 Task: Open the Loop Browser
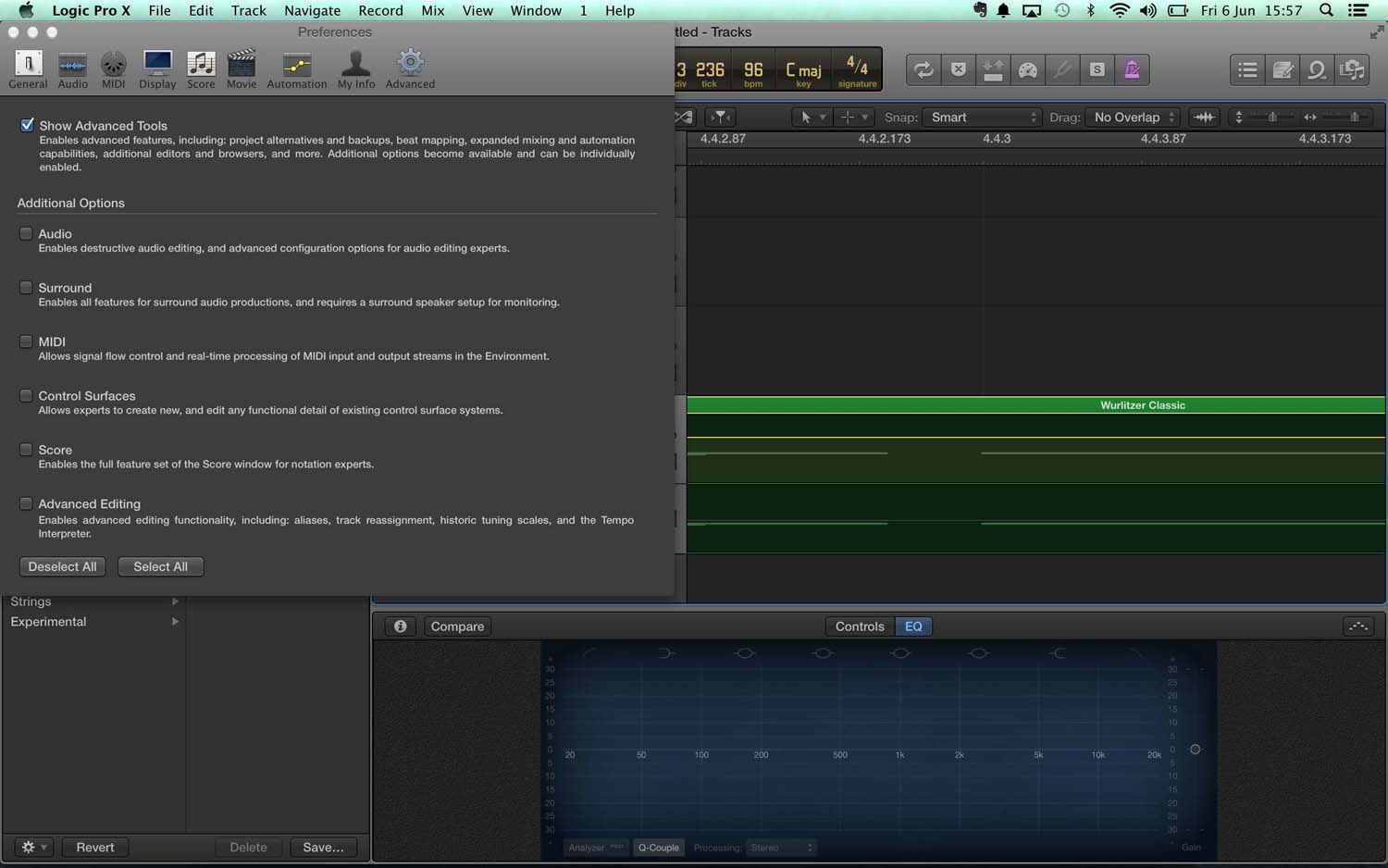tap(1317, 69)
